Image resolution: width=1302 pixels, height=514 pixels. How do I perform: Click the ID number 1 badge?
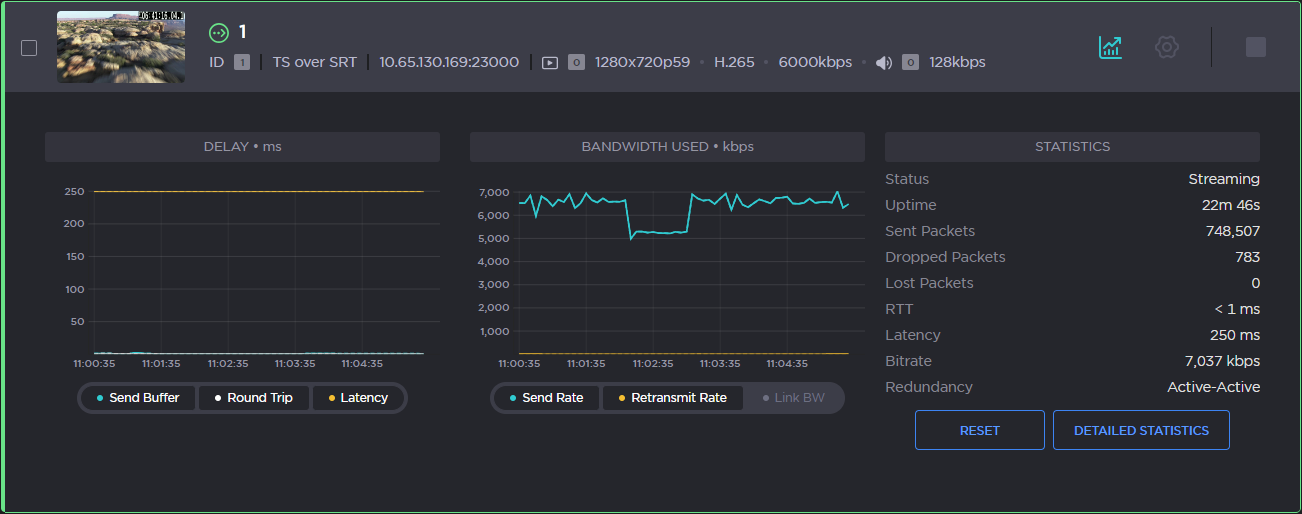(x=242, y=62)
